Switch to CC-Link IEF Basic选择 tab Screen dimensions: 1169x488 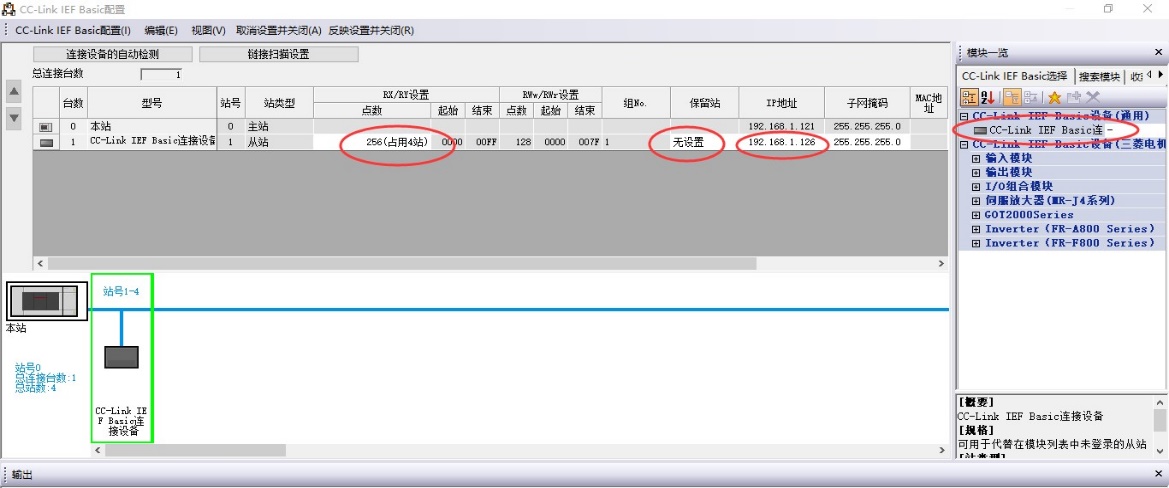[1015, 76]
